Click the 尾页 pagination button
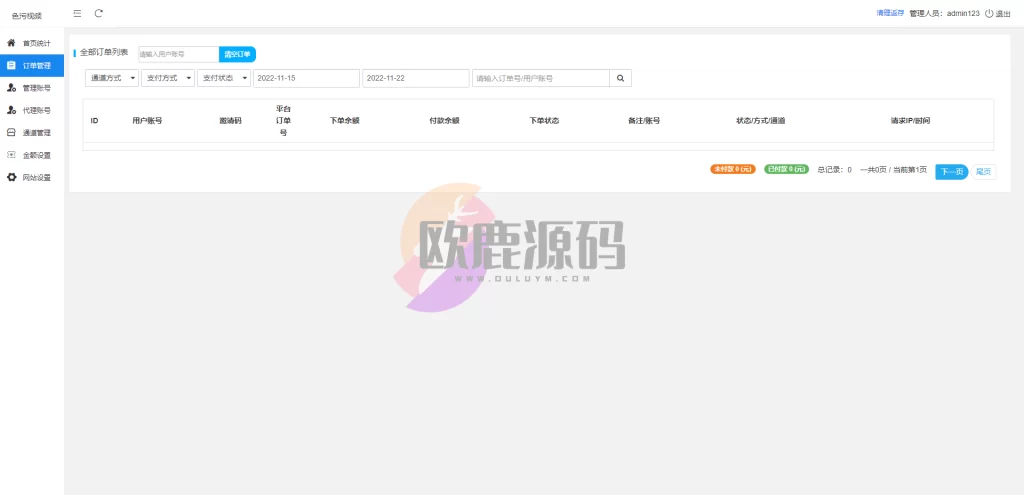Image resolution: width=1024 pixels, height=495 pixels. [x=983, y=172]
